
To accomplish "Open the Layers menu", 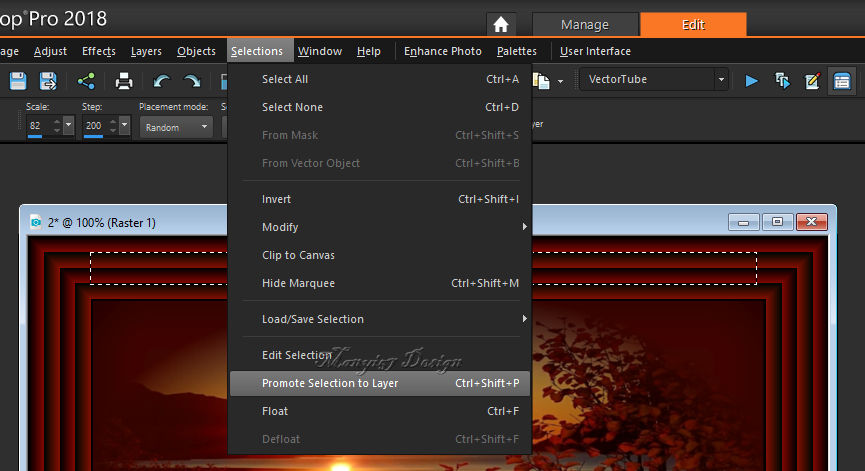I will coord(146,51).
